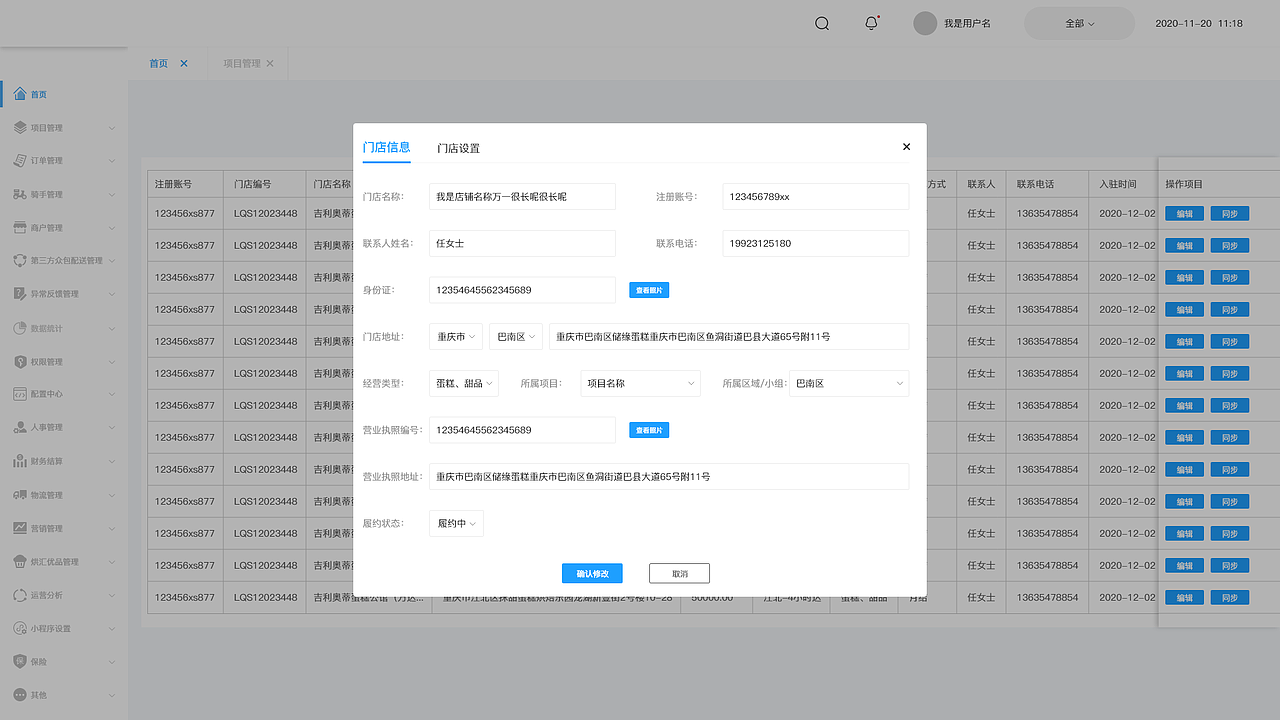Click the 营业执照编号 input field
The height and width of the screenshot is (720, 1280).
click(522, 430)
